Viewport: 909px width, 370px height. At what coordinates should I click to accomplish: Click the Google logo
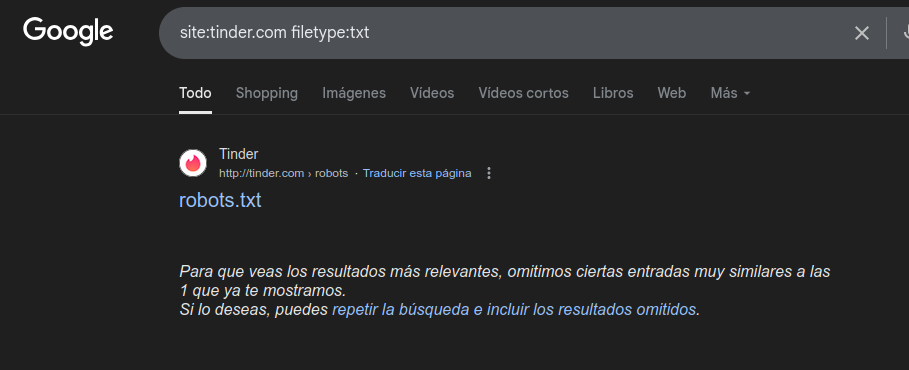[x=68, y=32]
